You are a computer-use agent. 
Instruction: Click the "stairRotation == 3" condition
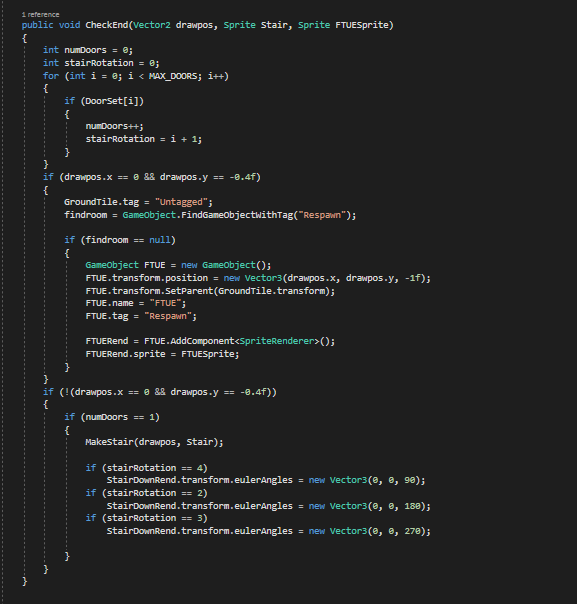click(154, 518)
